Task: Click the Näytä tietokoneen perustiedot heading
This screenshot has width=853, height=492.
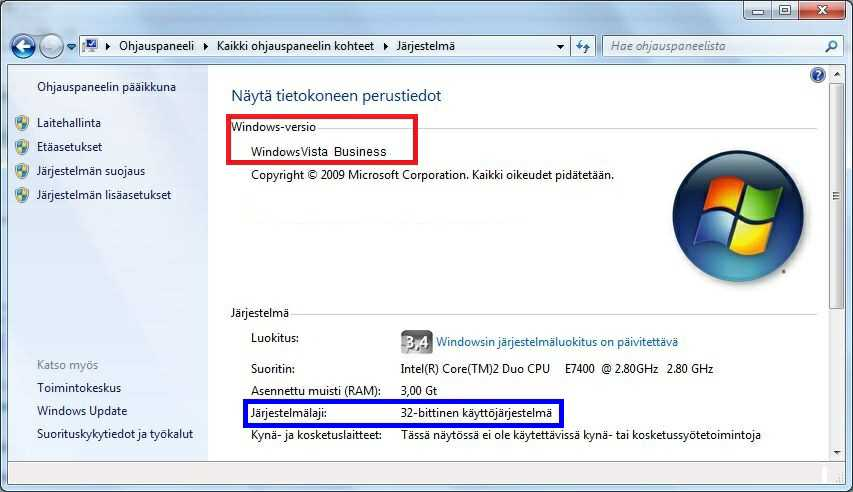Action: coord(336,96)
